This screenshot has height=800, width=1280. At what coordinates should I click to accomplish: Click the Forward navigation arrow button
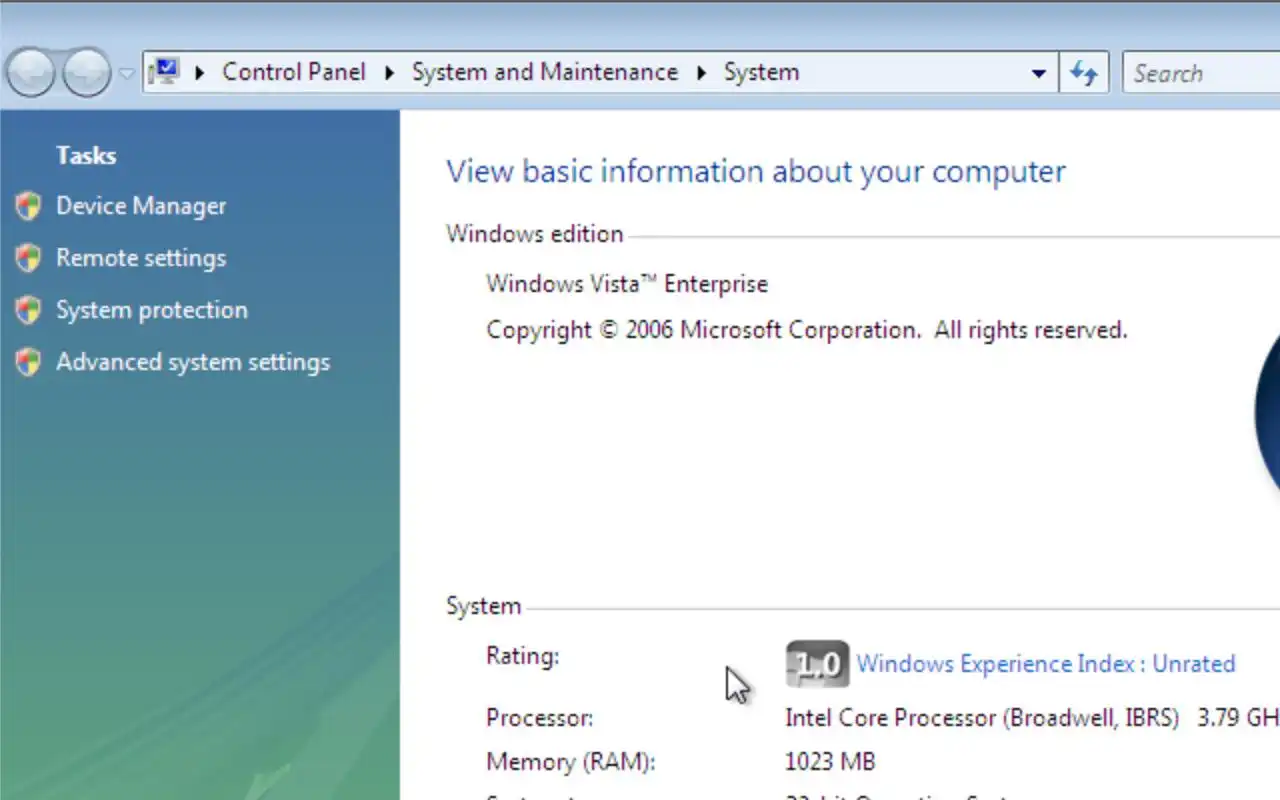(87, 73)
